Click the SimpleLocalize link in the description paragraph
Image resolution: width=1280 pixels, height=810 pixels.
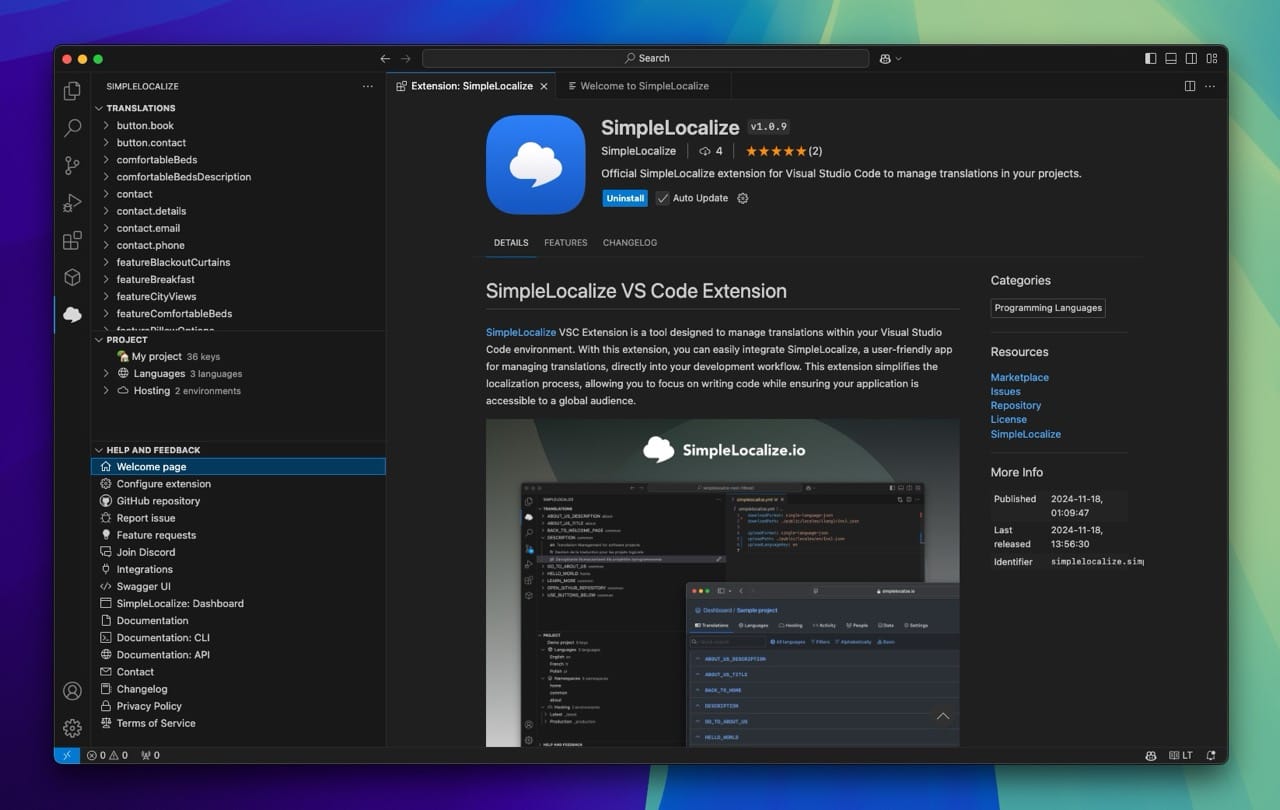pyautogui.click(x=521, y=332)
